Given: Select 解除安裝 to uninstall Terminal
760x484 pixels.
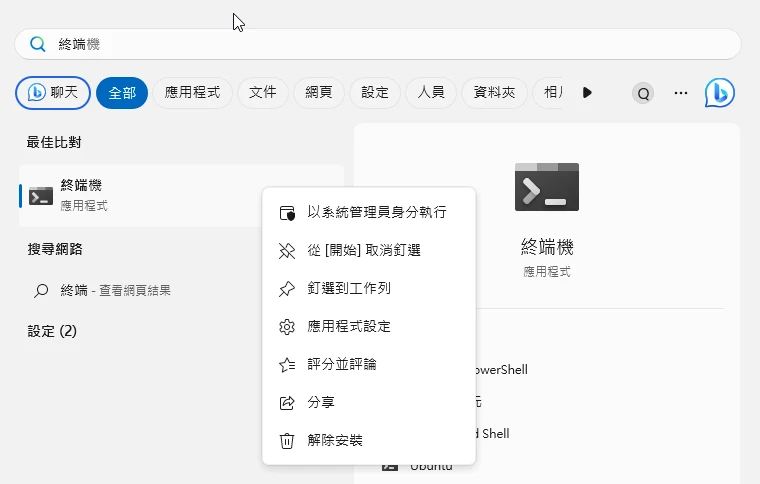Looking at the screenshot, I should coord(334,440).
